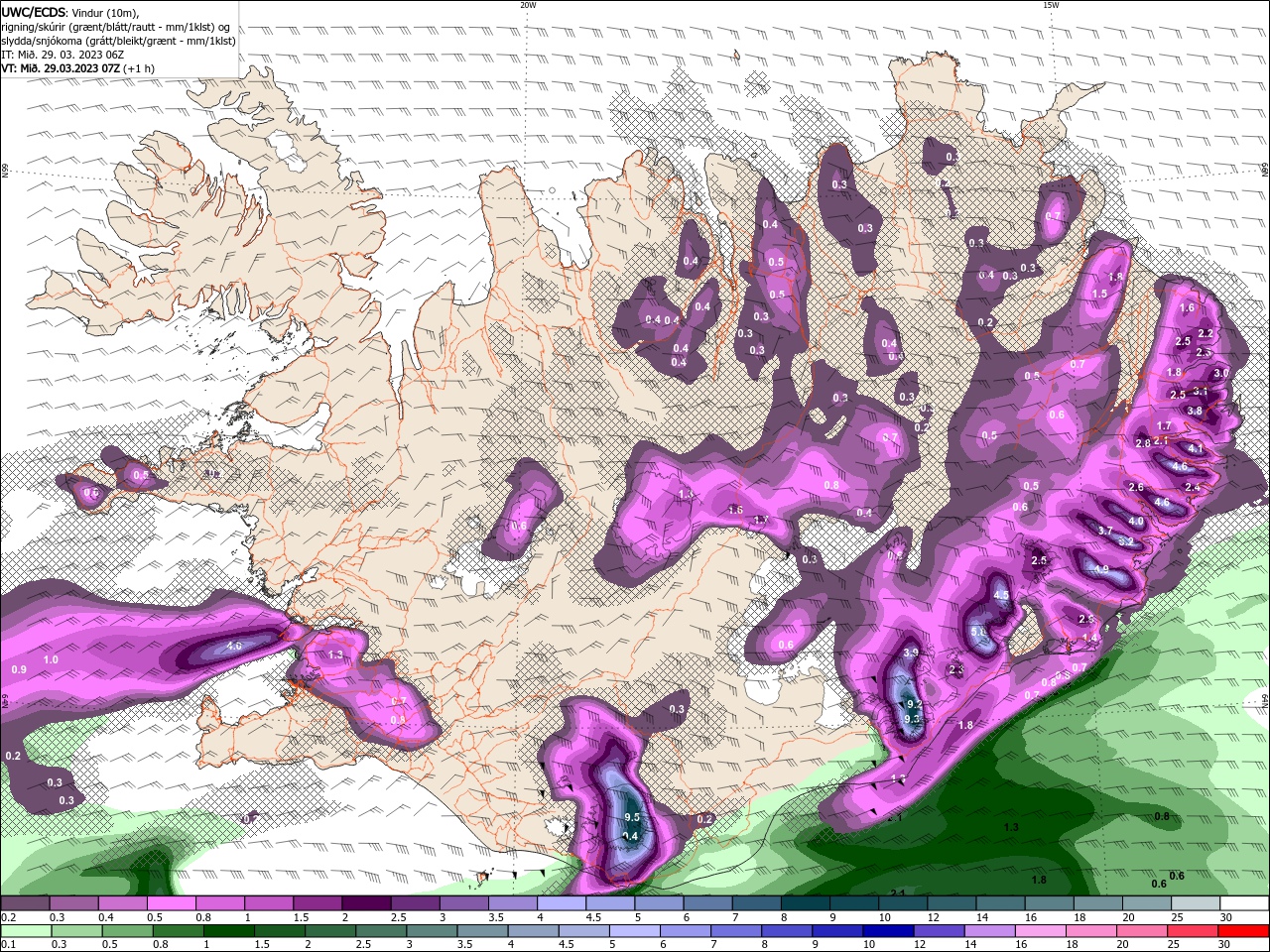The height and width of the screenshot is (952, 1270).
Task: Pick the dark teal 8 swatch in snow legend
Action: pos(806,903)
